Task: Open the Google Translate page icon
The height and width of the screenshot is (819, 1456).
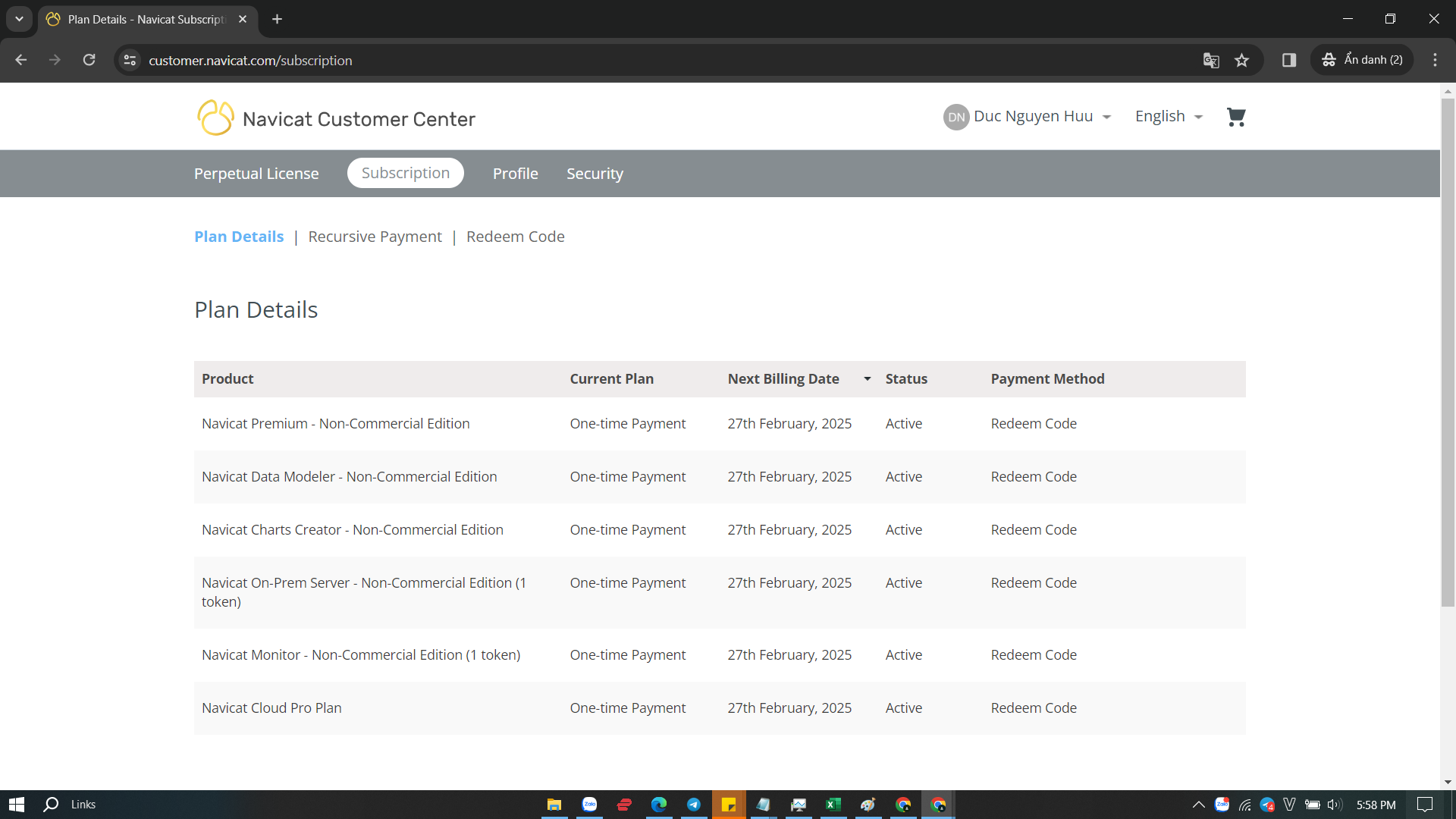Action: (x=1211, y=60)
